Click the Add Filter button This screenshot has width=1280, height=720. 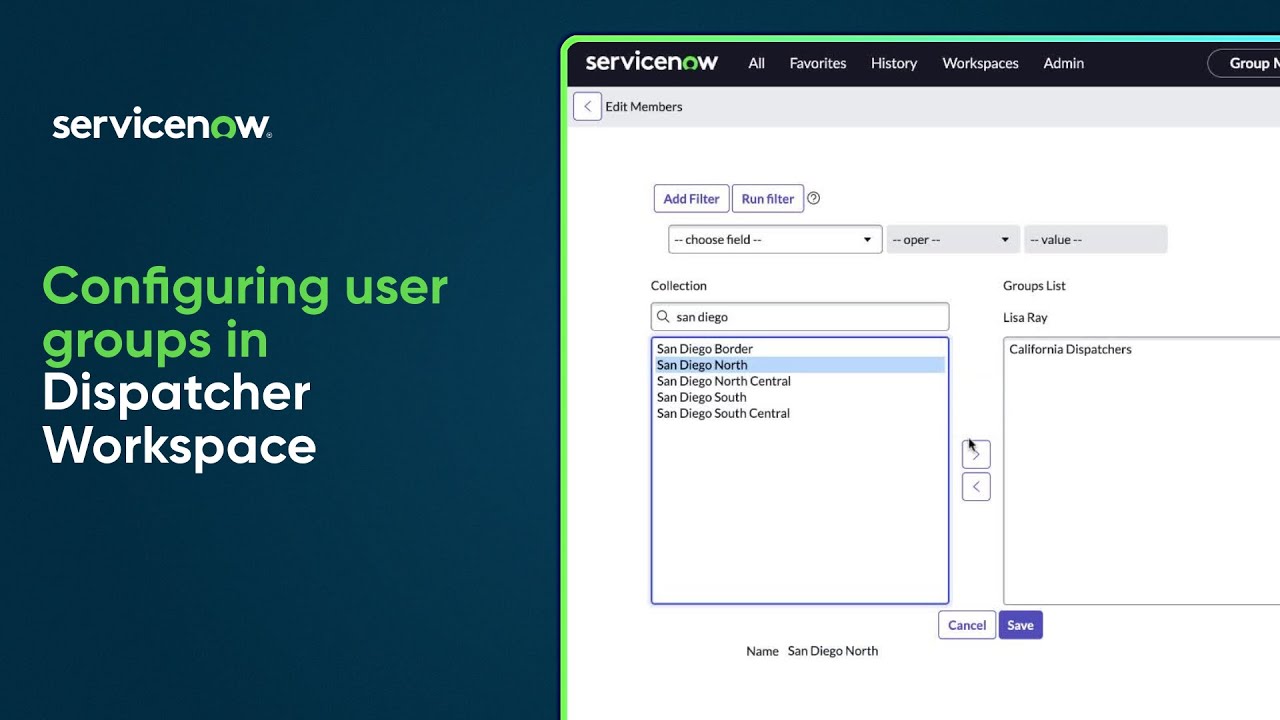pyautogui.click(x=690, y=198)
